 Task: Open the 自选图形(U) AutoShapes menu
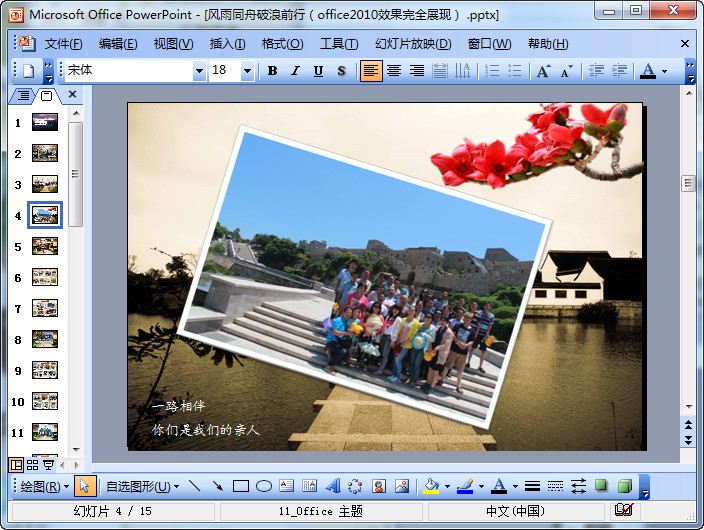point(143,486)
